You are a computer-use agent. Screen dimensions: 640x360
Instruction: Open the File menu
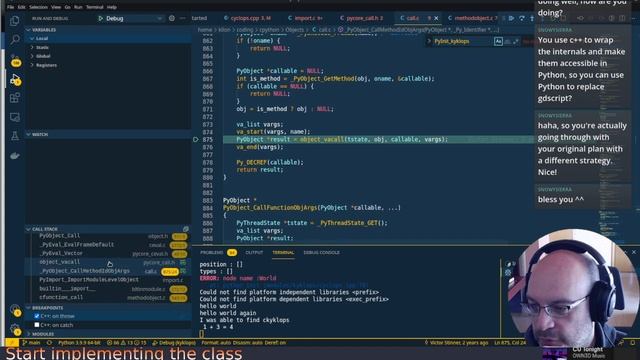click(x=11, y=7)
